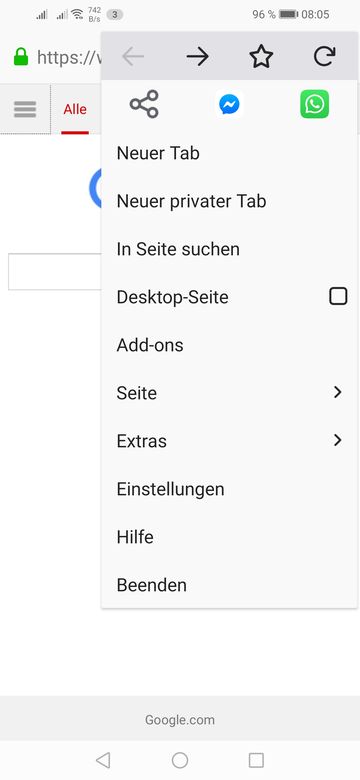Reload the page with refresh icon

[x=325, y=56]
